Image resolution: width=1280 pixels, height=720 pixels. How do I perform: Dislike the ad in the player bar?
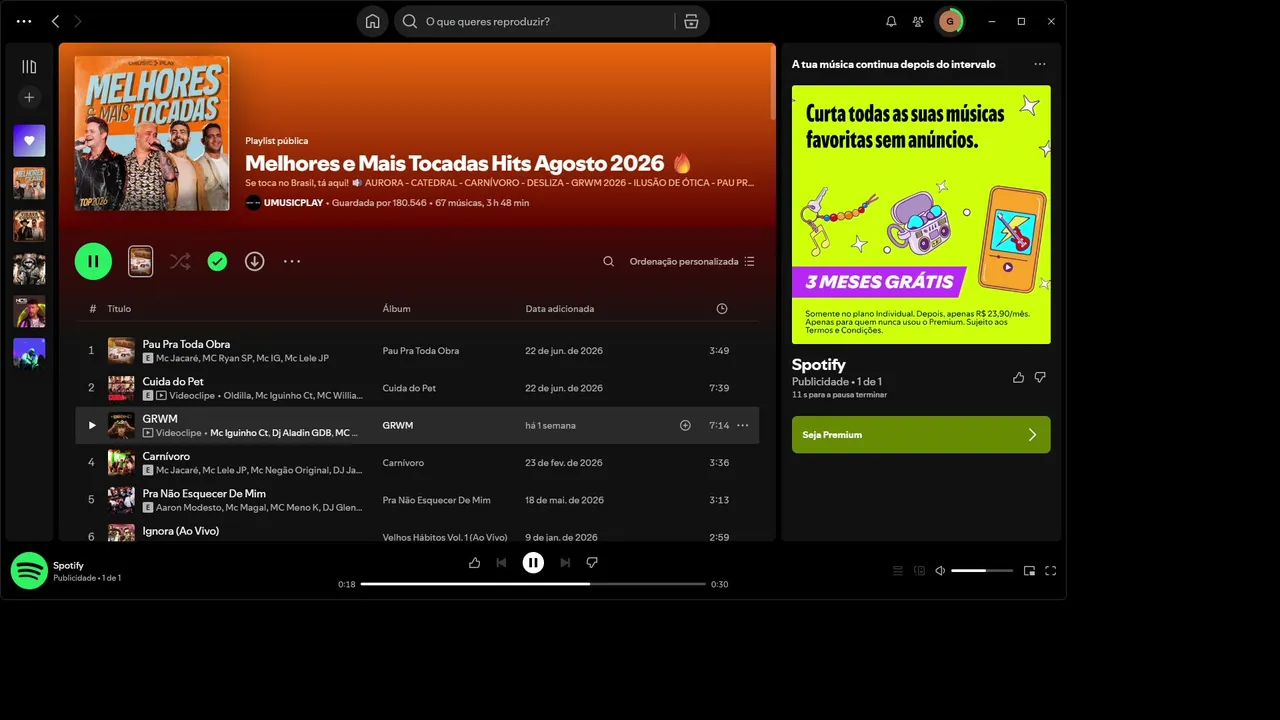[x=592, y=563]
